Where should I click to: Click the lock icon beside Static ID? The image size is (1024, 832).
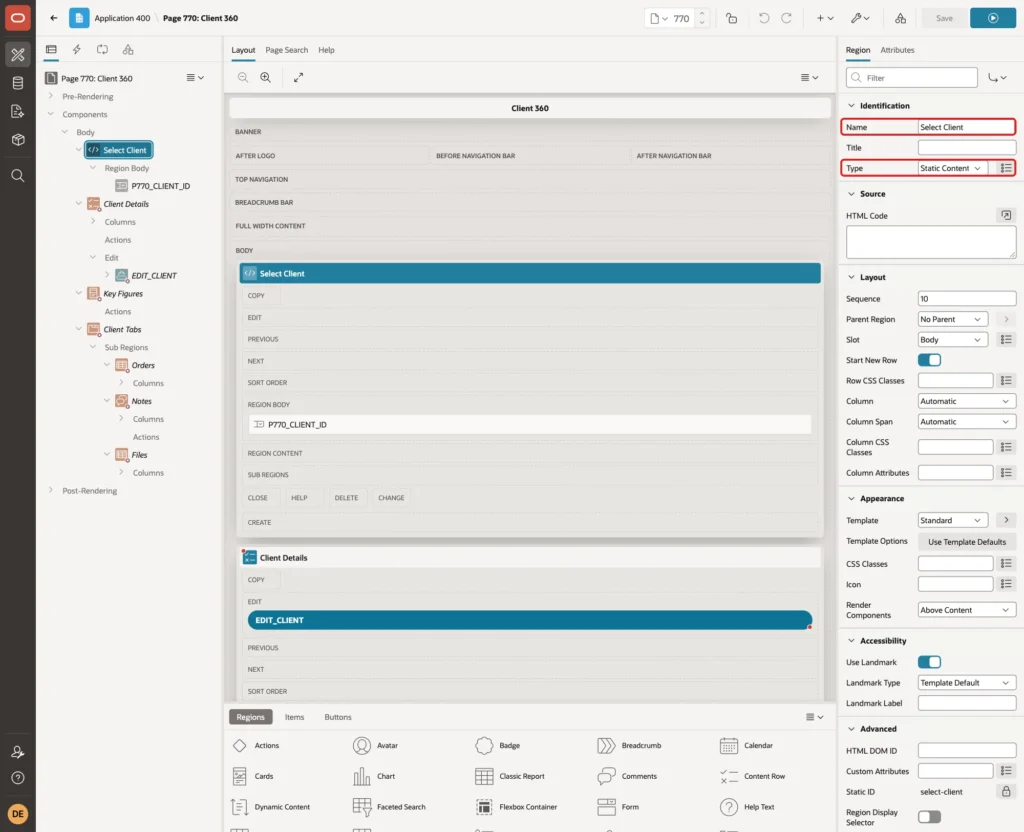pyautogui.click(x=1006, y=792)
